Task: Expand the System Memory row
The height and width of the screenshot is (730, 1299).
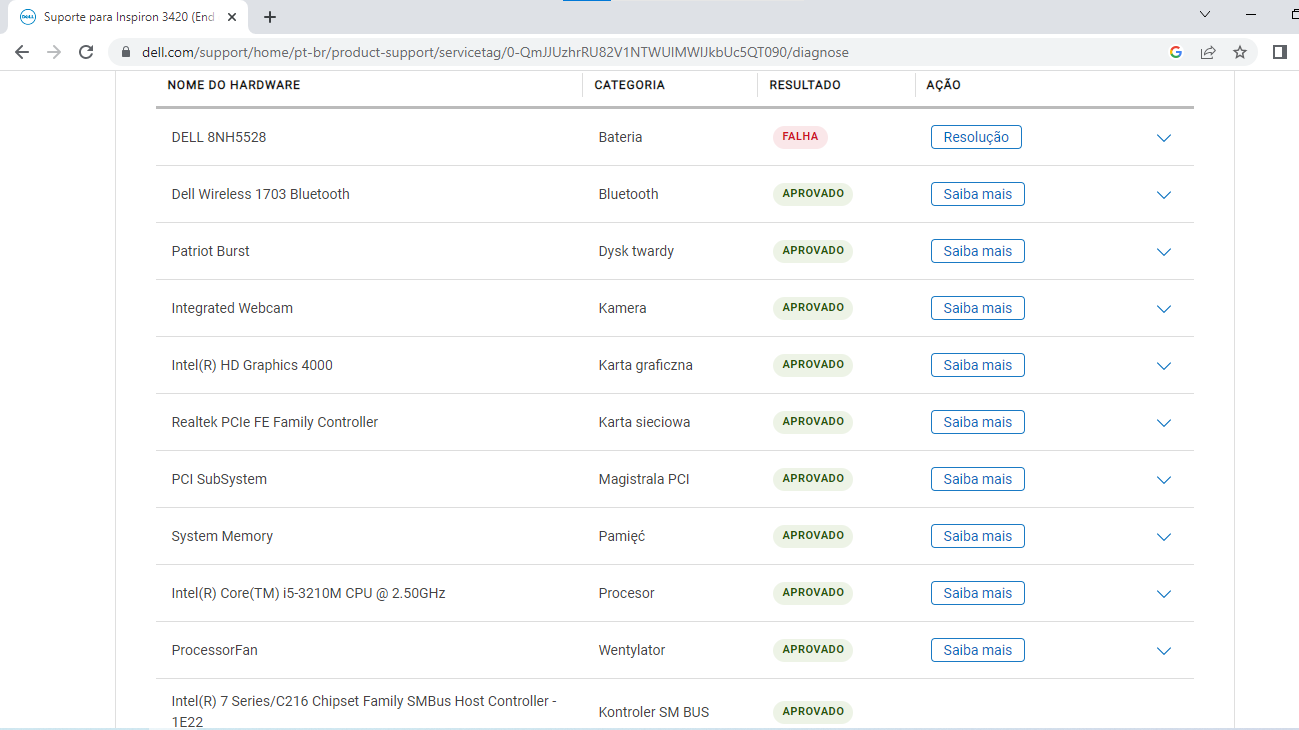Action: pyautogui.click(x=1164, y=537)
